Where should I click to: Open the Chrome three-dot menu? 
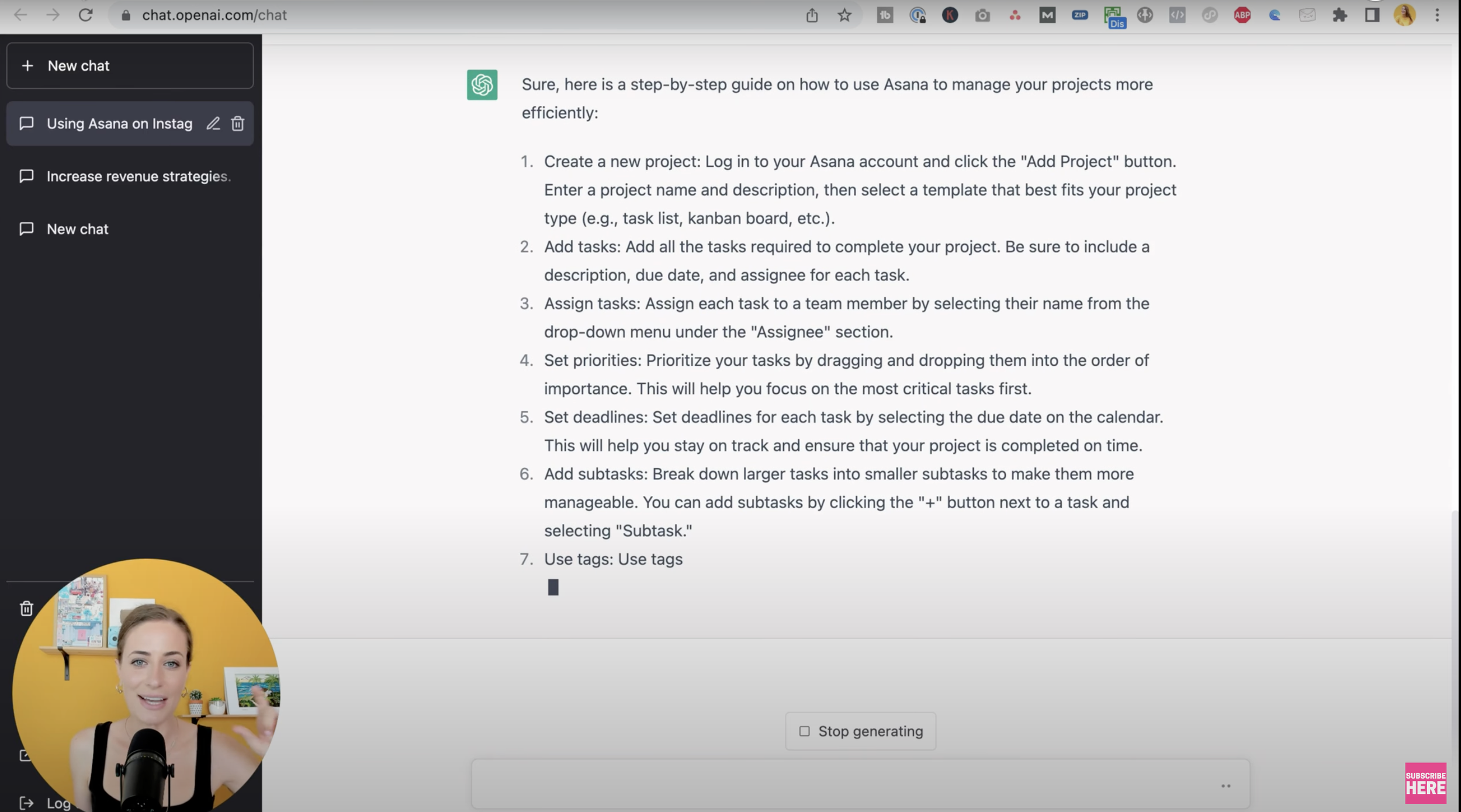point(1437,15)
